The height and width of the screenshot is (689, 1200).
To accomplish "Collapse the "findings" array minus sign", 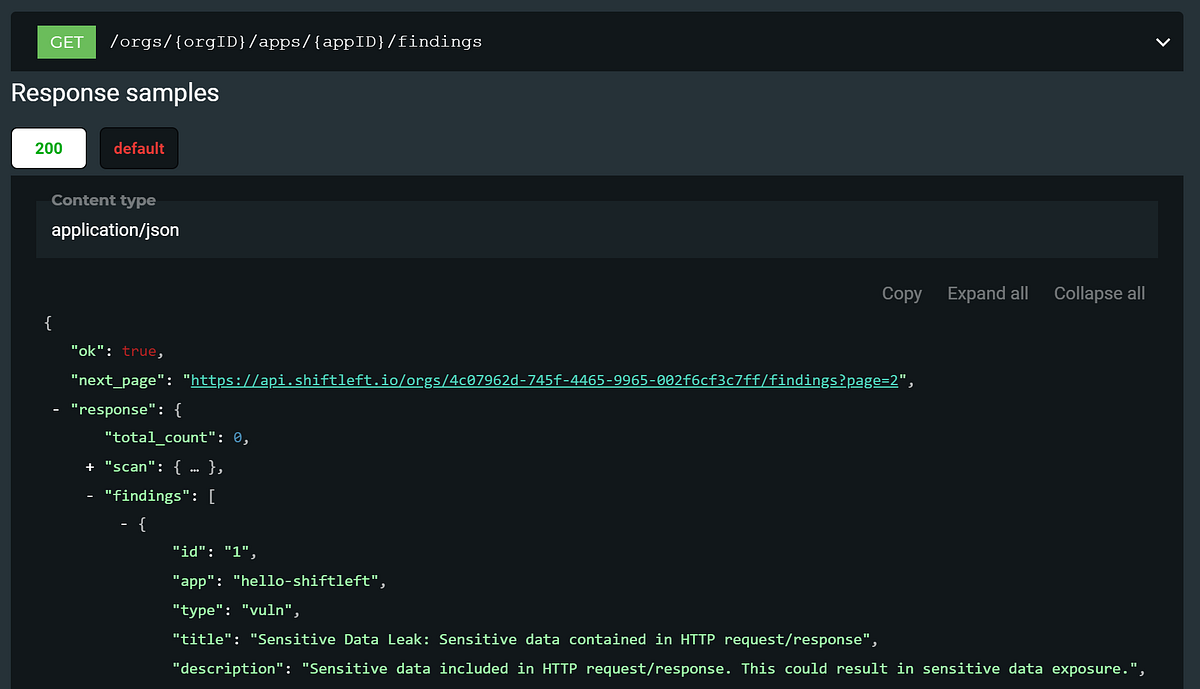I will [x=90, y=494].
